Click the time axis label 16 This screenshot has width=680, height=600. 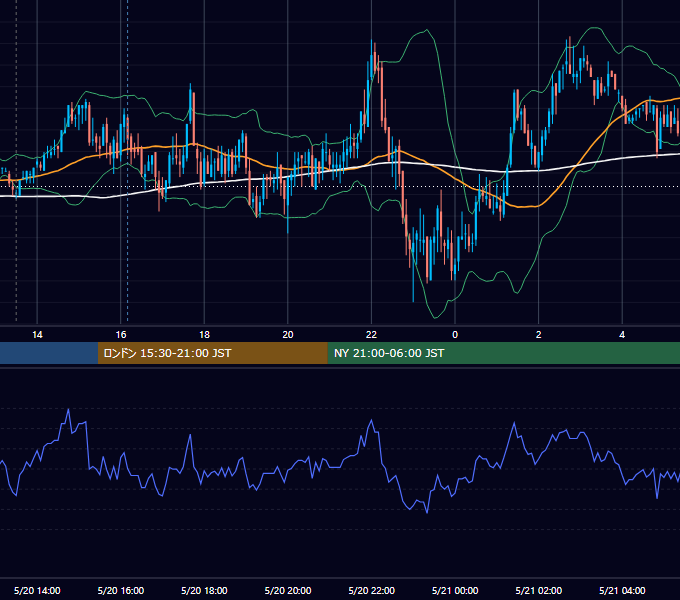tap(121, 335)
